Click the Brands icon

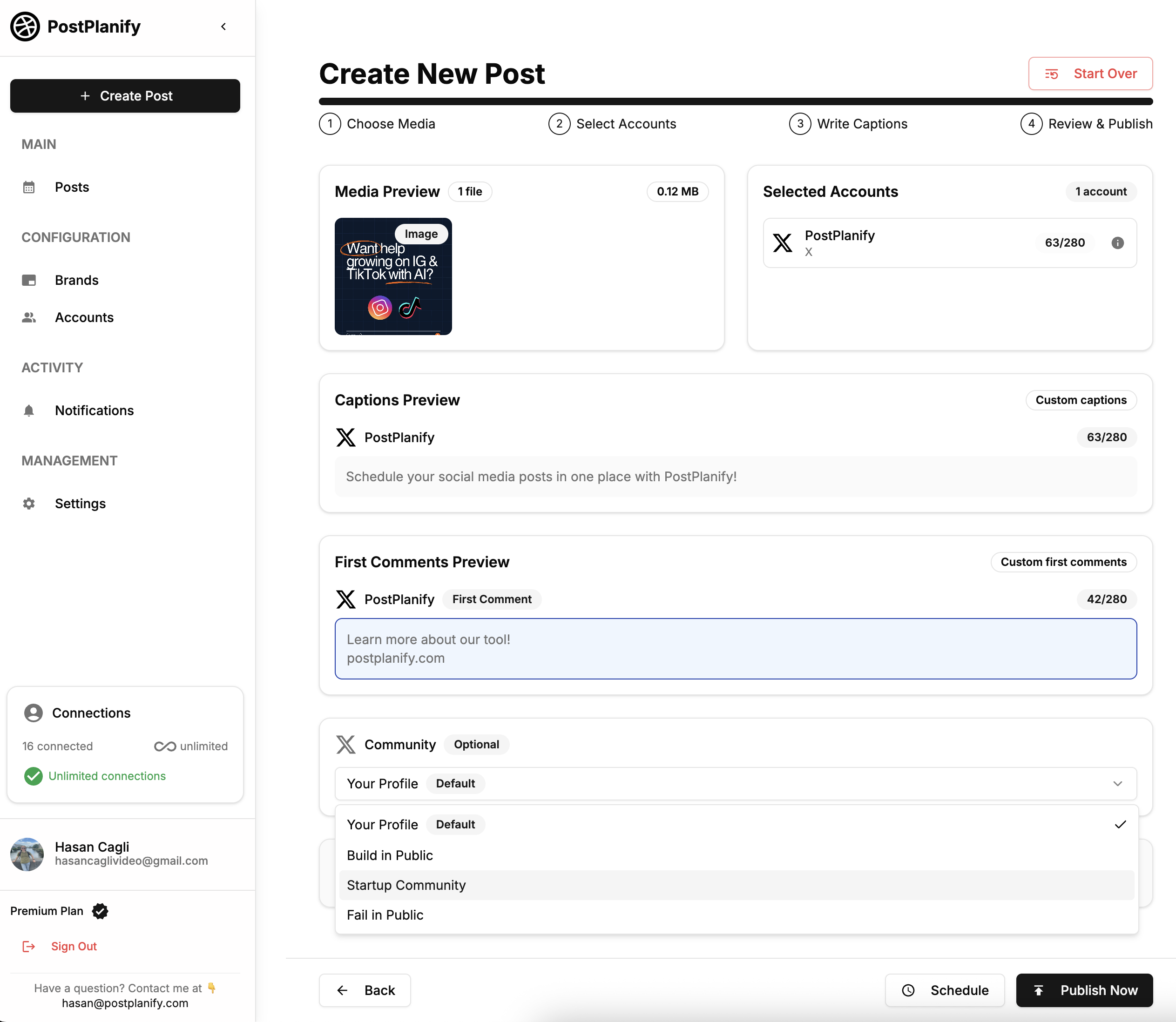coord(28,280)
